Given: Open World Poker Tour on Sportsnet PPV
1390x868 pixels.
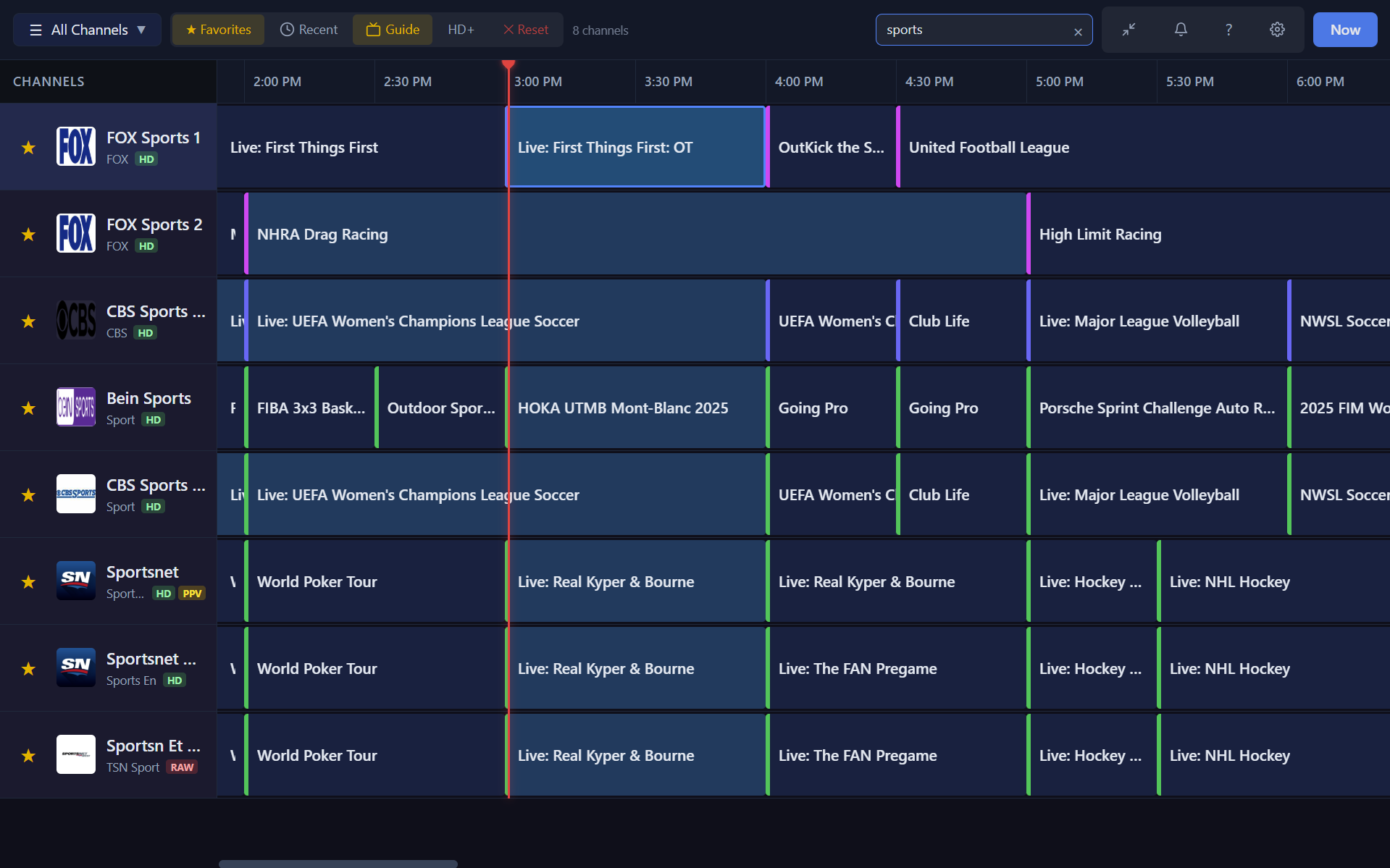Looking at the screenshot, I should coord(374,581).
